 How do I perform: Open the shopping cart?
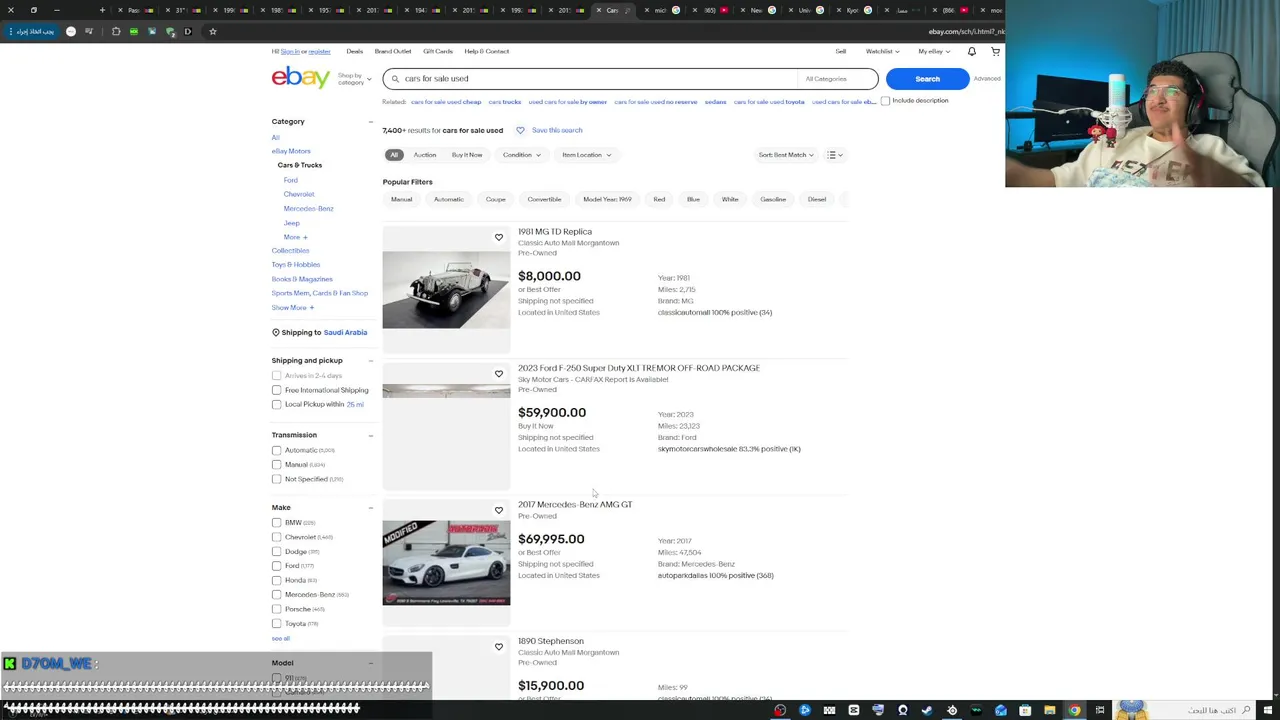coord(995,51)
